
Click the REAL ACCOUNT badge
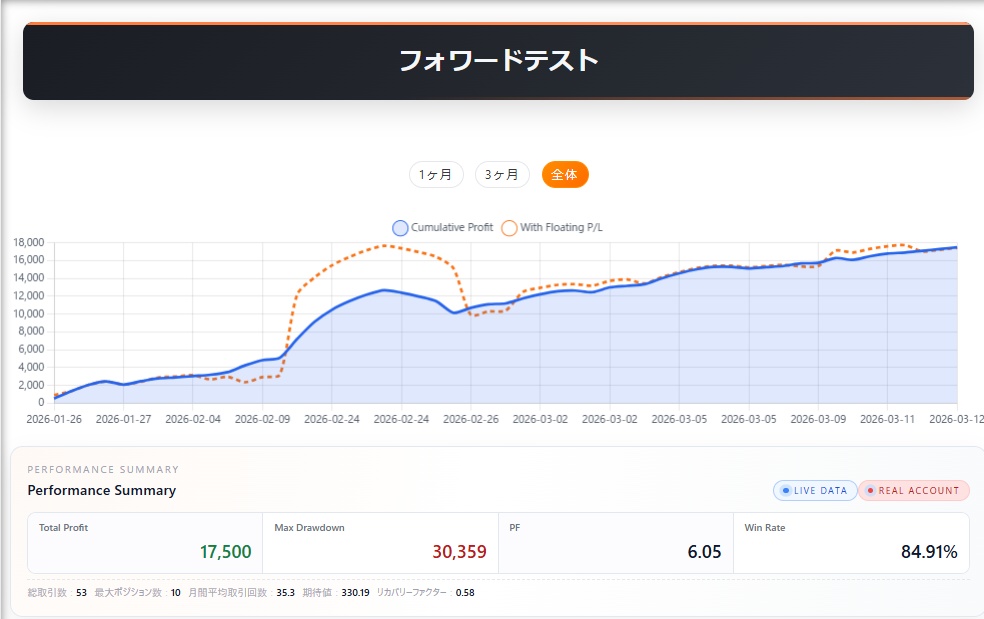pyautogui.click(x=914, y=491)
